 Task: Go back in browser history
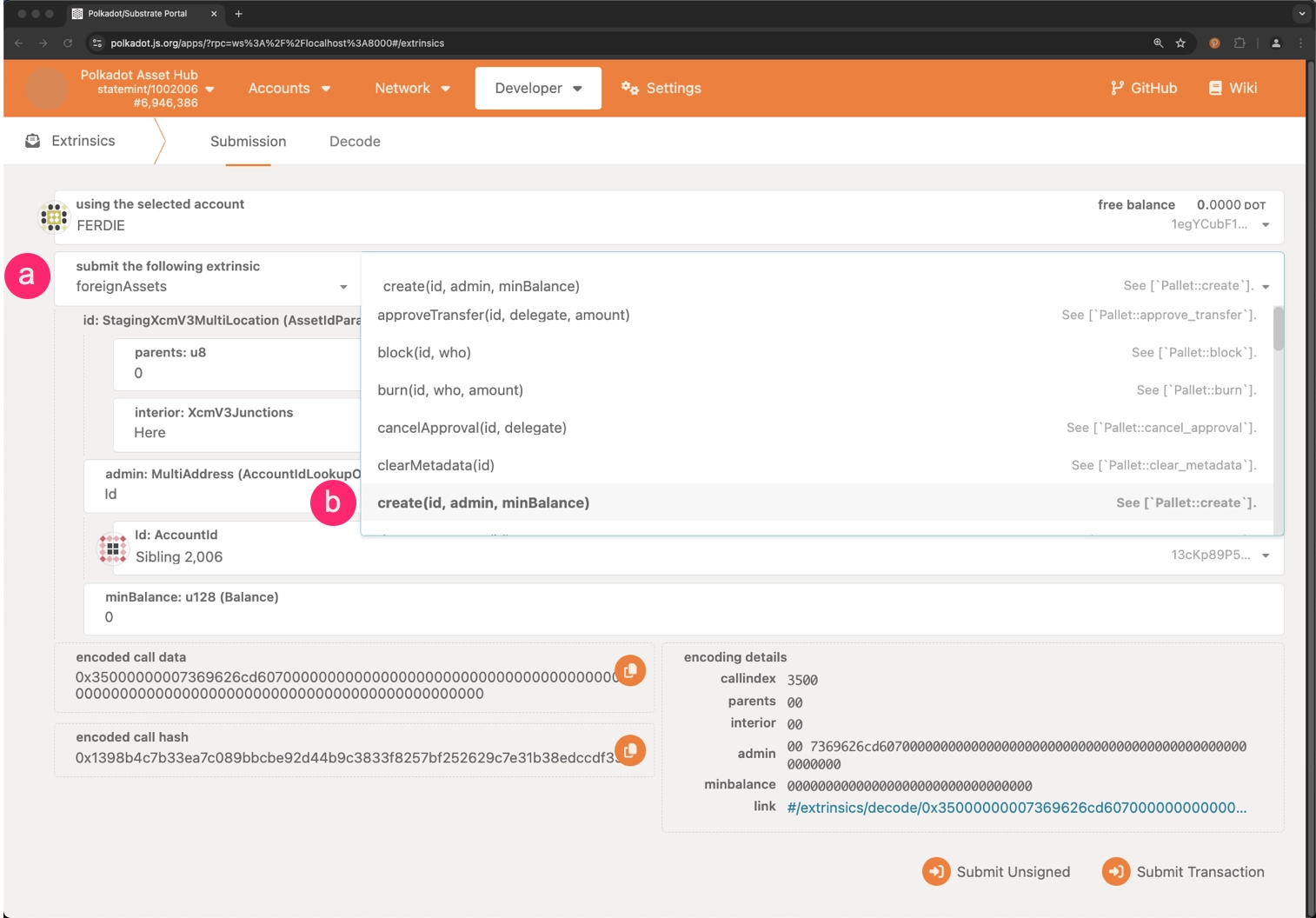[18, 43]
